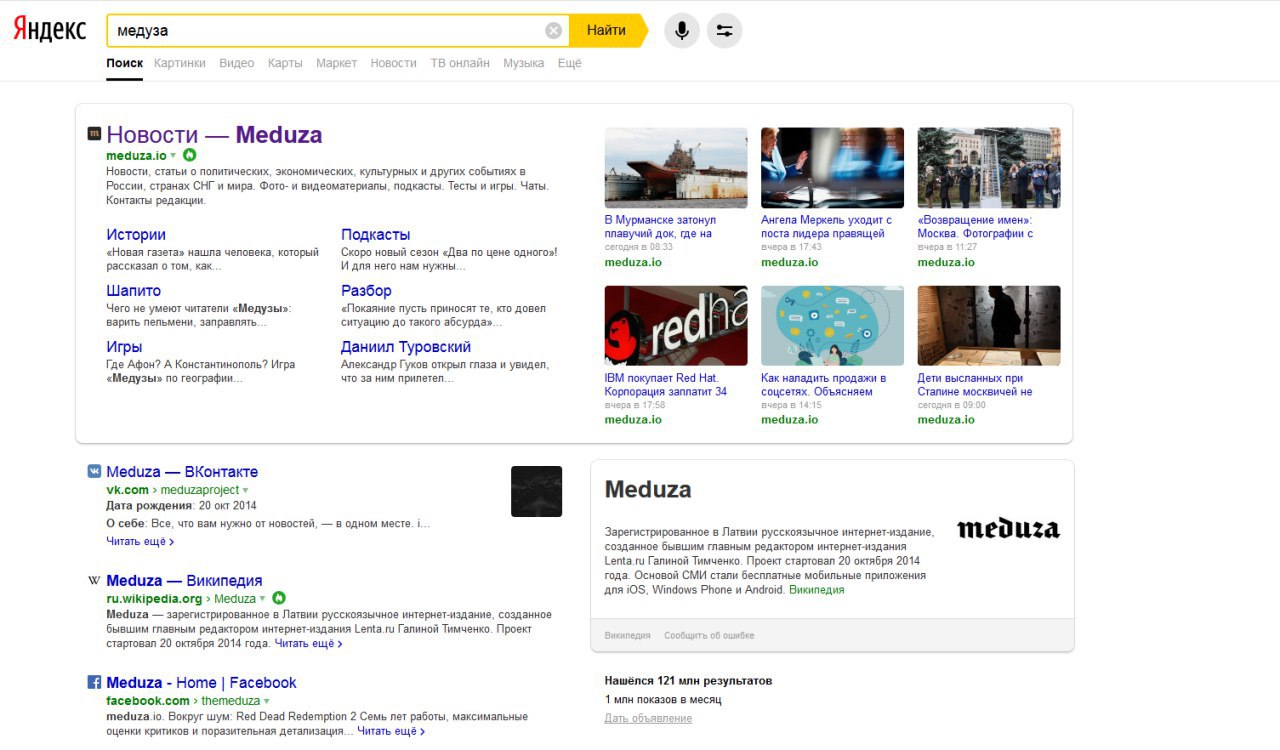Open the social networks sales article thumbnail
1280x750 pixels.
click(832, 326)
